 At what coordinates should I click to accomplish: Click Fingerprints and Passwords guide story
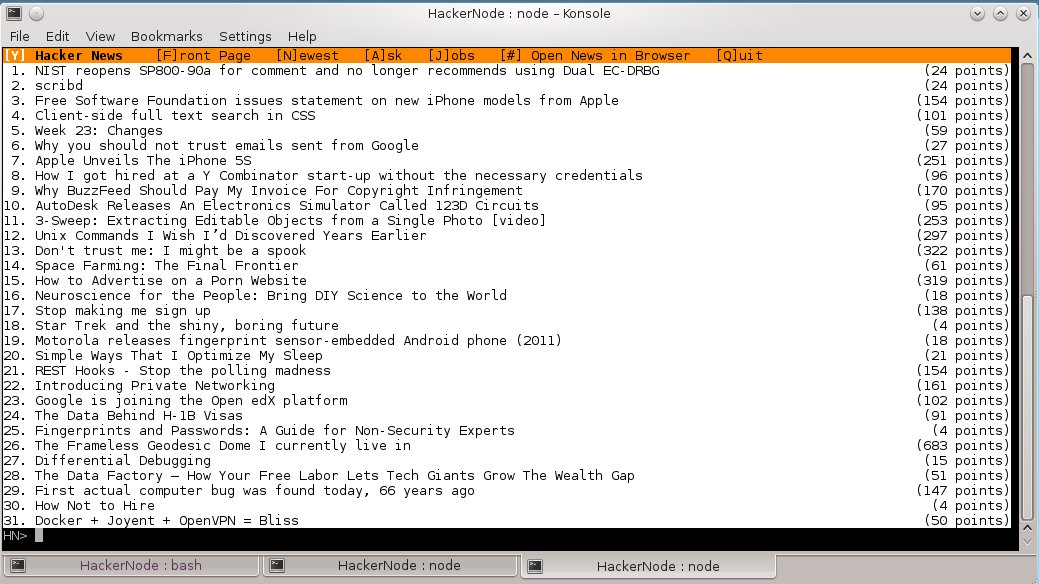click(275, 431)
